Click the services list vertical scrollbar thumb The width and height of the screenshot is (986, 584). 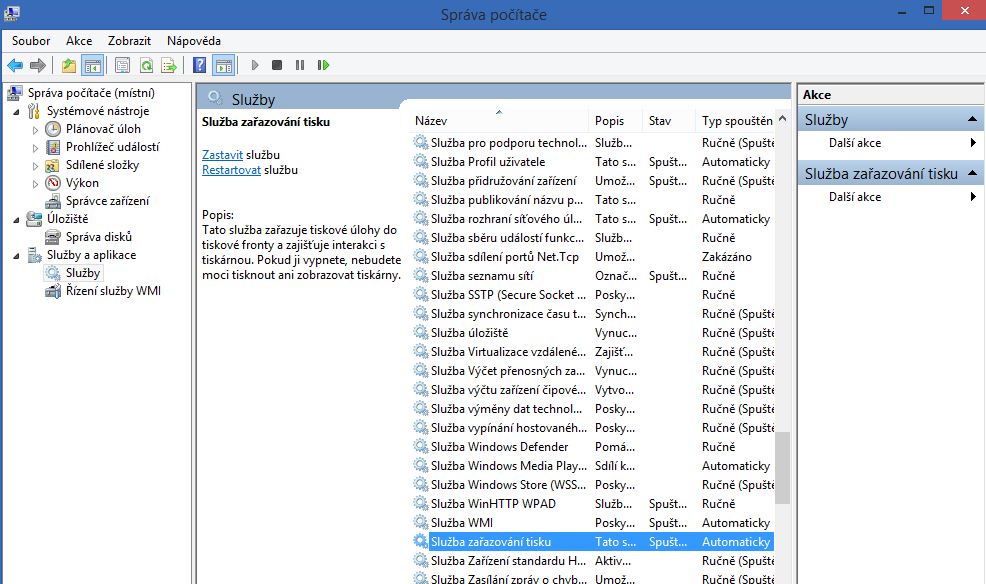[782, 467]
